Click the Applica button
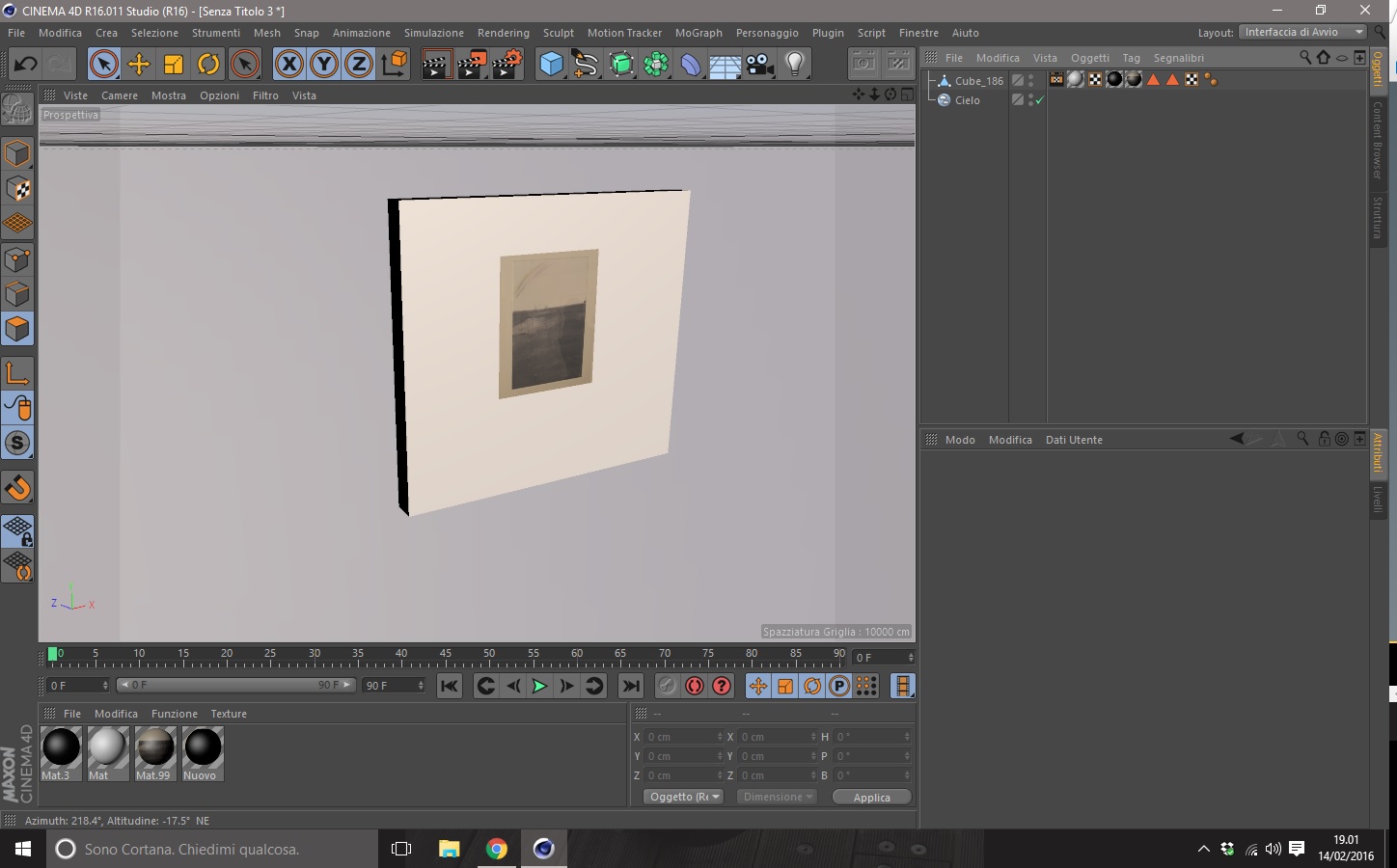 871,797
